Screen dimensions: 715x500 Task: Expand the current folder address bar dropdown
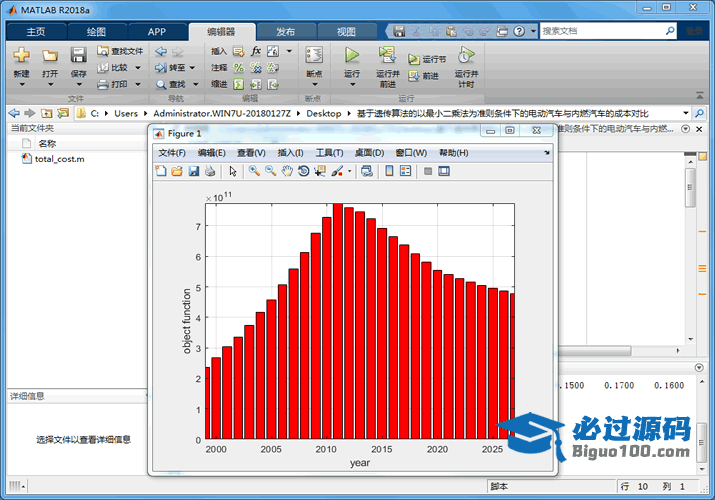685,113
